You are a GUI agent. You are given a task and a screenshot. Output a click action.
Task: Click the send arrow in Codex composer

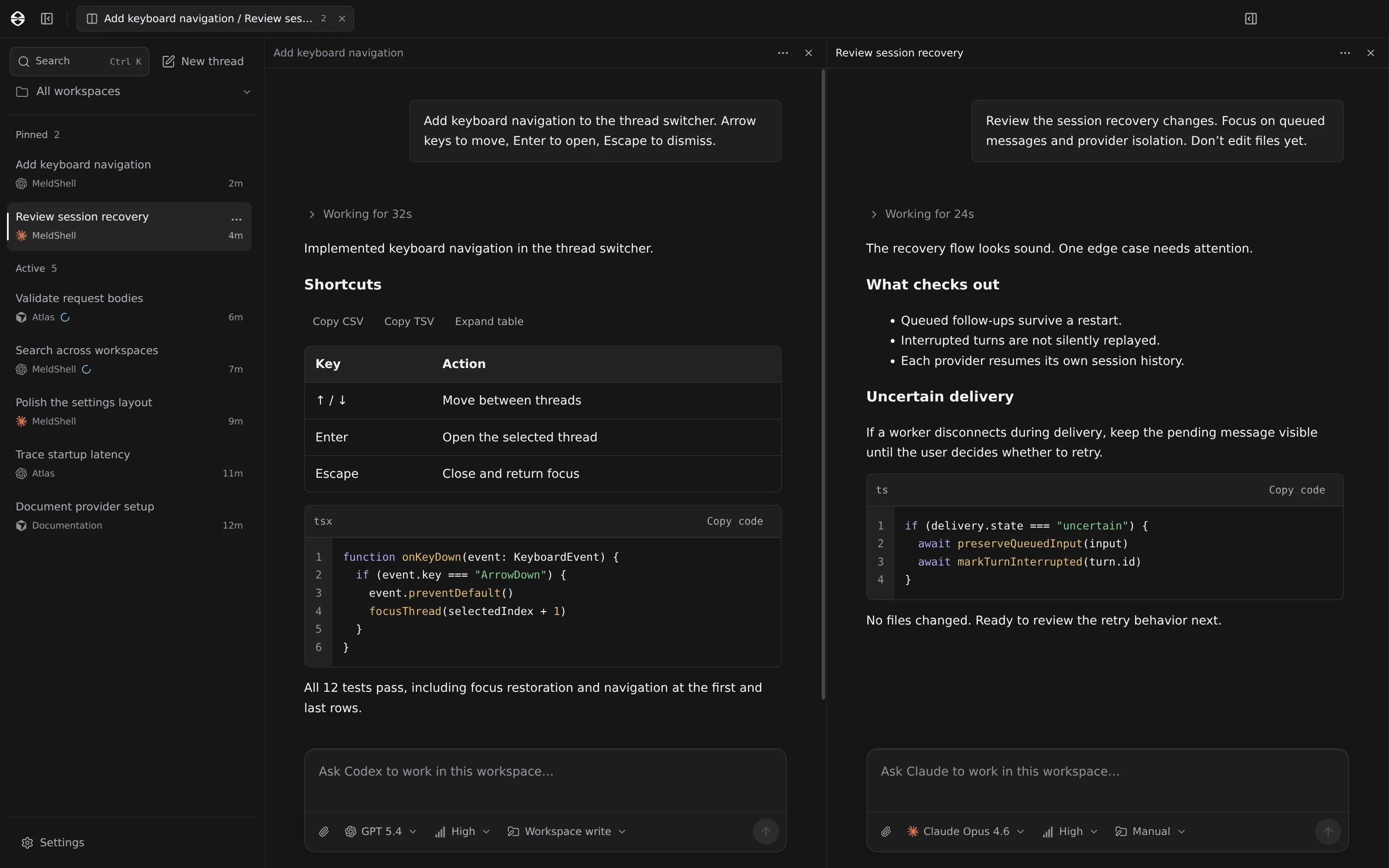point(766,831)
